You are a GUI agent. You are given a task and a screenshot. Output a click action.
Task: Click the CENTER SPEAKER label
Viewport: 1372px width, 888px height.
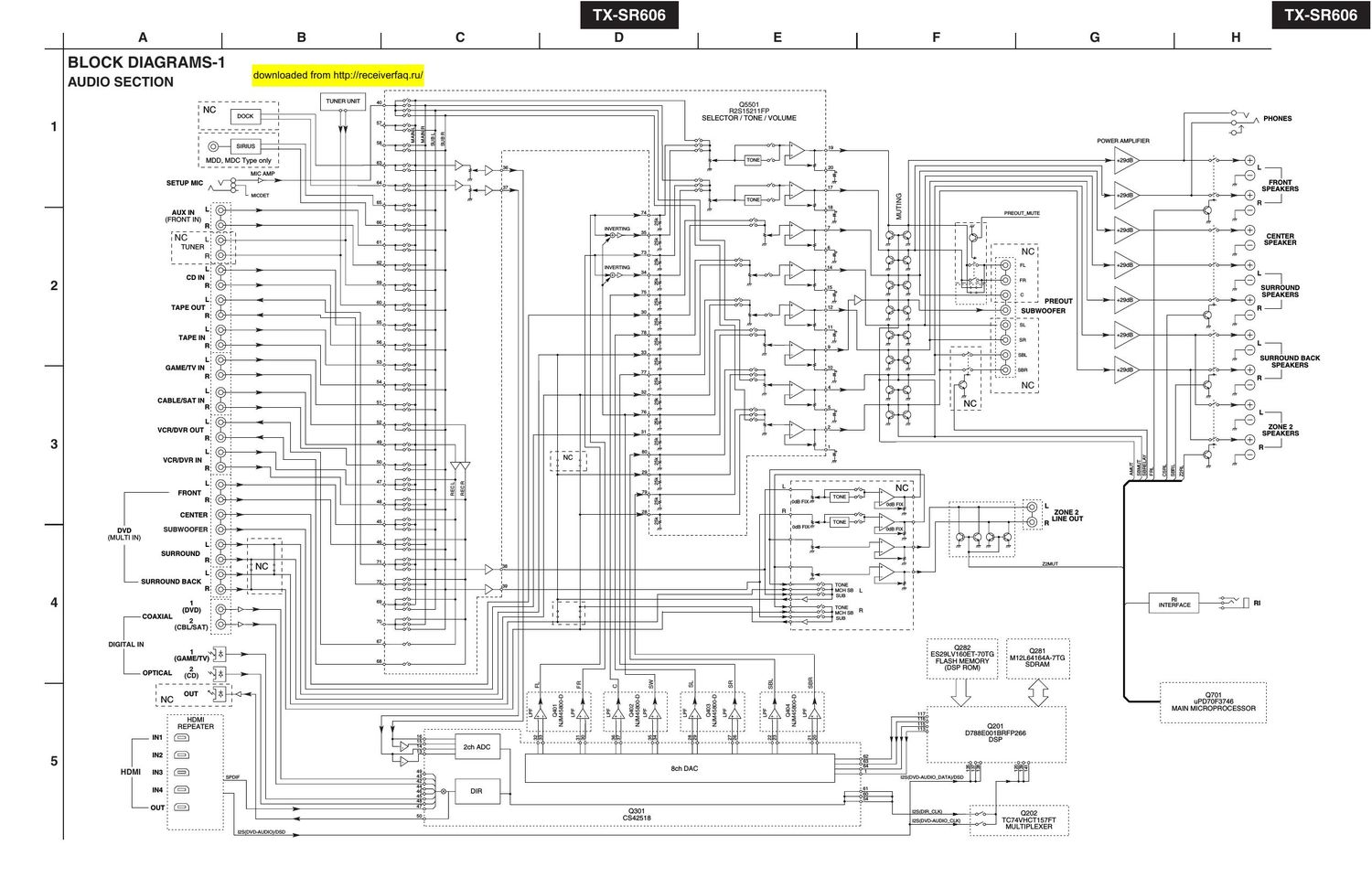1281,239
